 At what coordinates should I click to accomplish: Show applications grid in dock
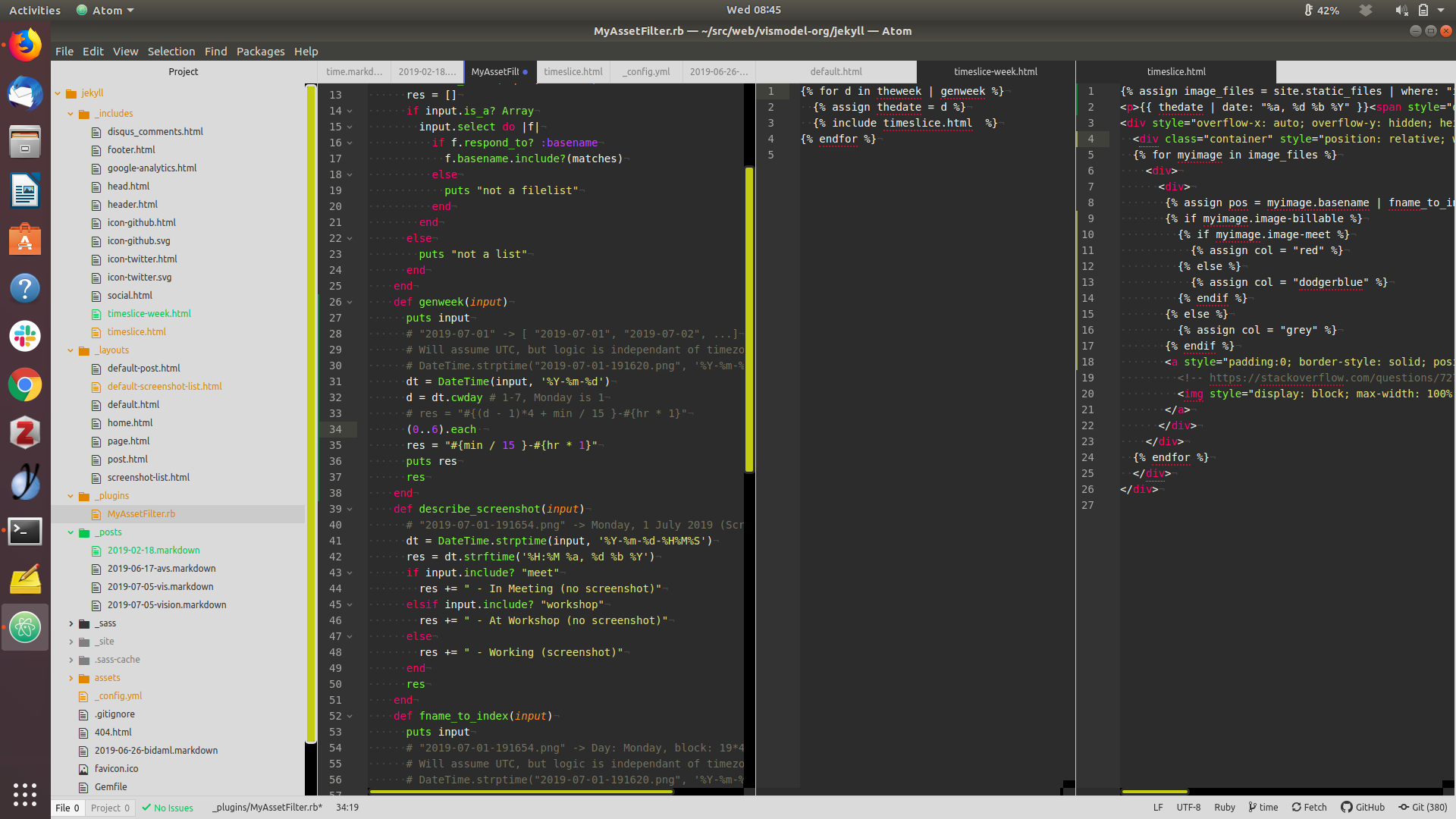click(x=25, y=794)
